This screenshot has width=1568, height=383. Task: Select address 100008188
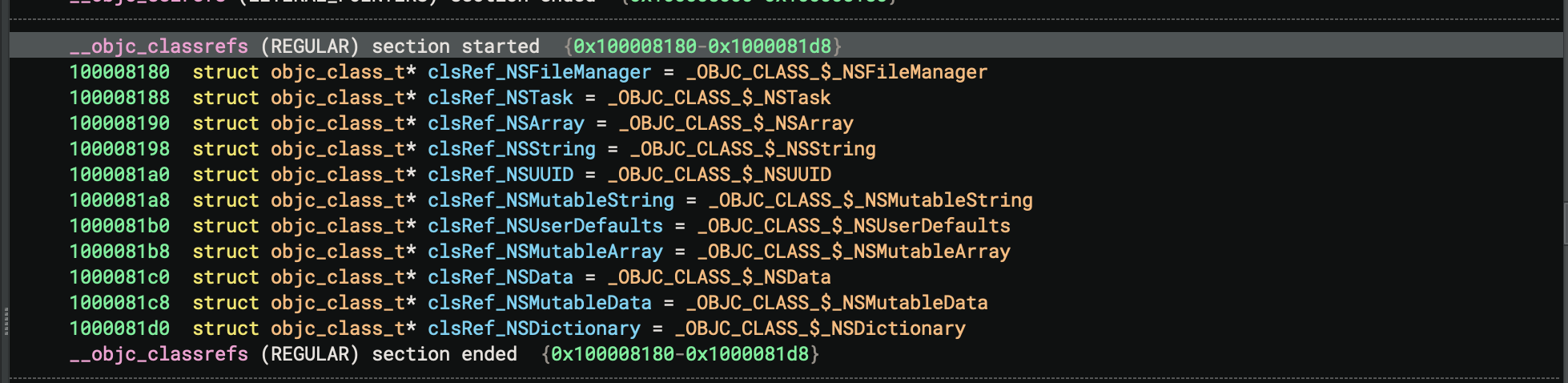(119, 98)
